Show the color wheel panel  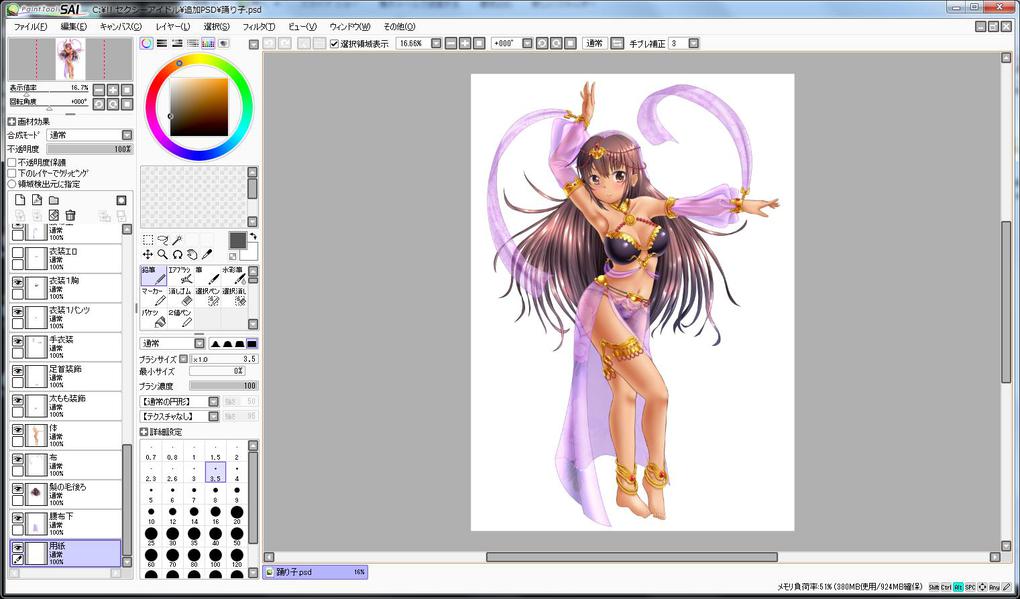pyautogui.click(x=147, y=44)
